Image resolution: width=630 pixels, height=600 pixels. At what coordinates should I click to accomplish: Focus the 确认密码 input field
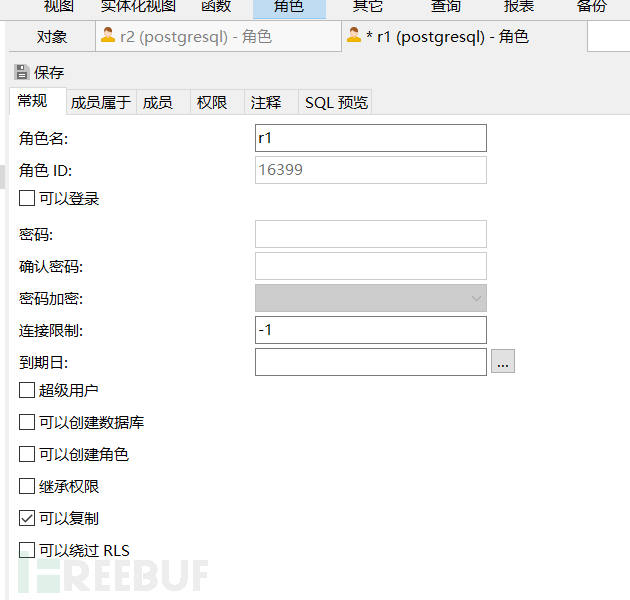click(371, 266)
